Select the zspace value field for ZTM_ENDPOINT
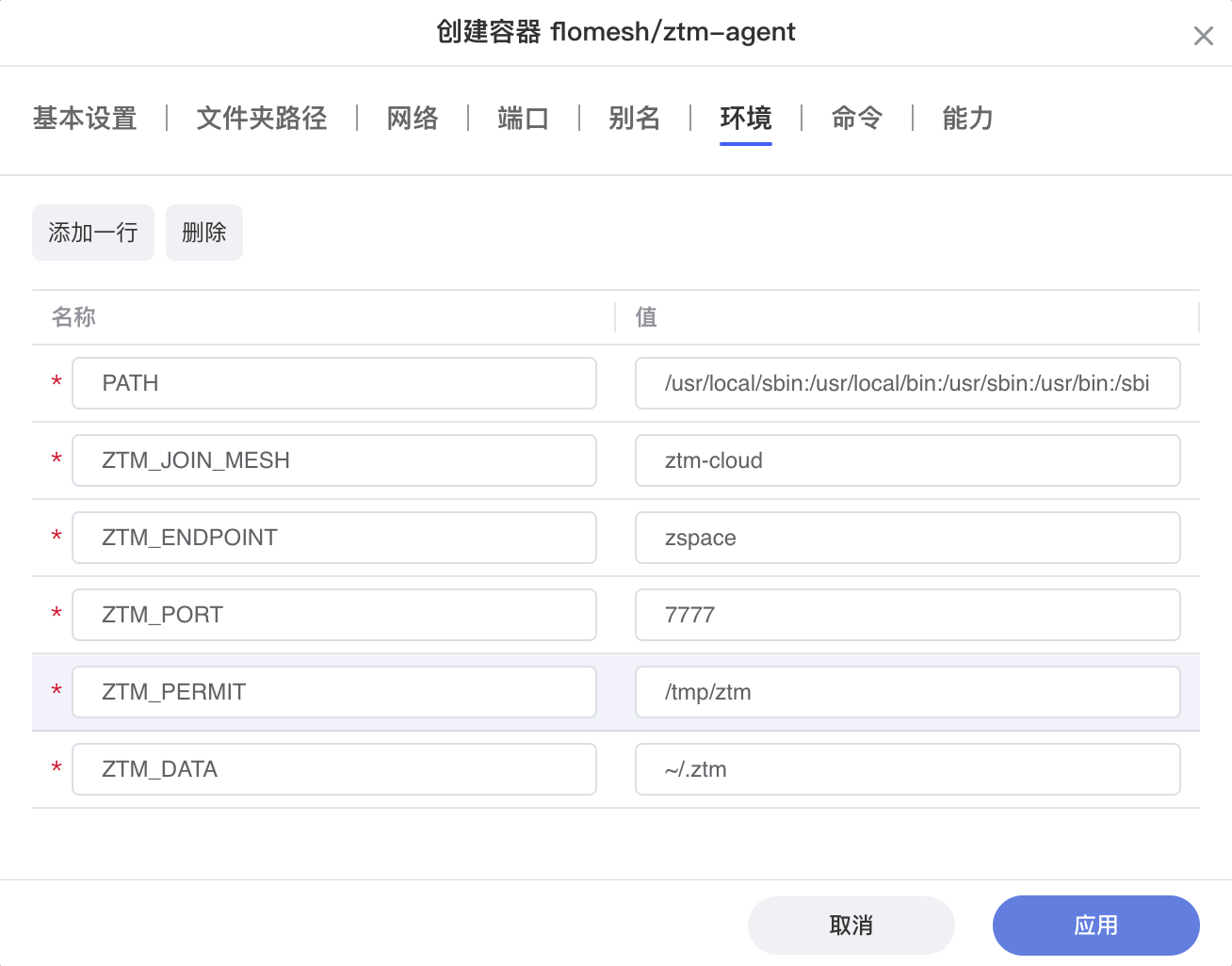The height and width of the screenshot is (966, 1232). [x=907, y=538]
